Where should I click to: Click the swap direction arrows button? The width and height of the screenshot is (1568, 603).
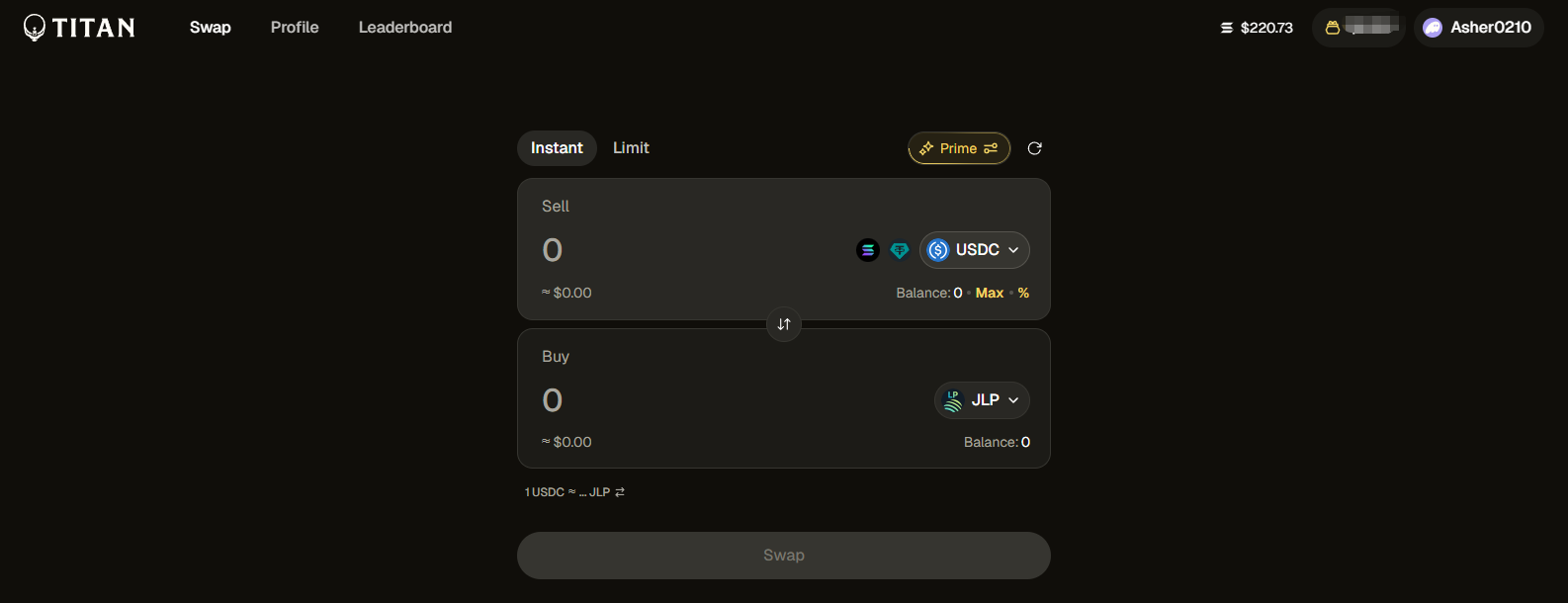click(784, 324)
